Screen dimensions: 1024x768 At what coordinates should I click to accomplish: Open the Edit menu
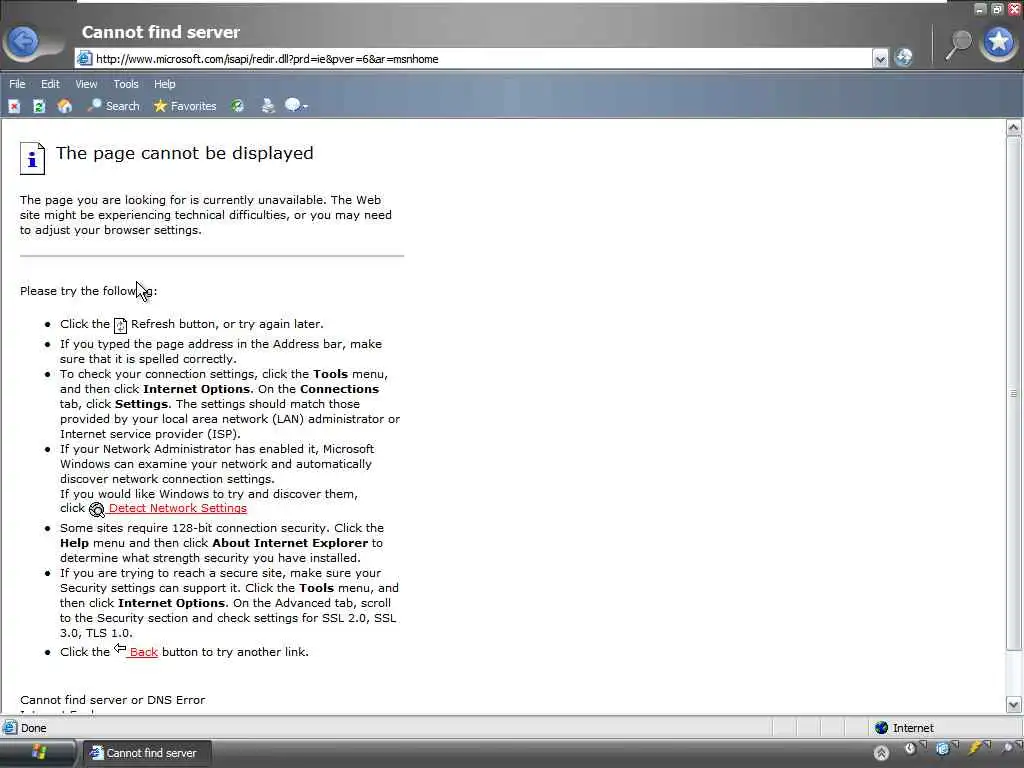pyautogui.click(x=50, y=84)
